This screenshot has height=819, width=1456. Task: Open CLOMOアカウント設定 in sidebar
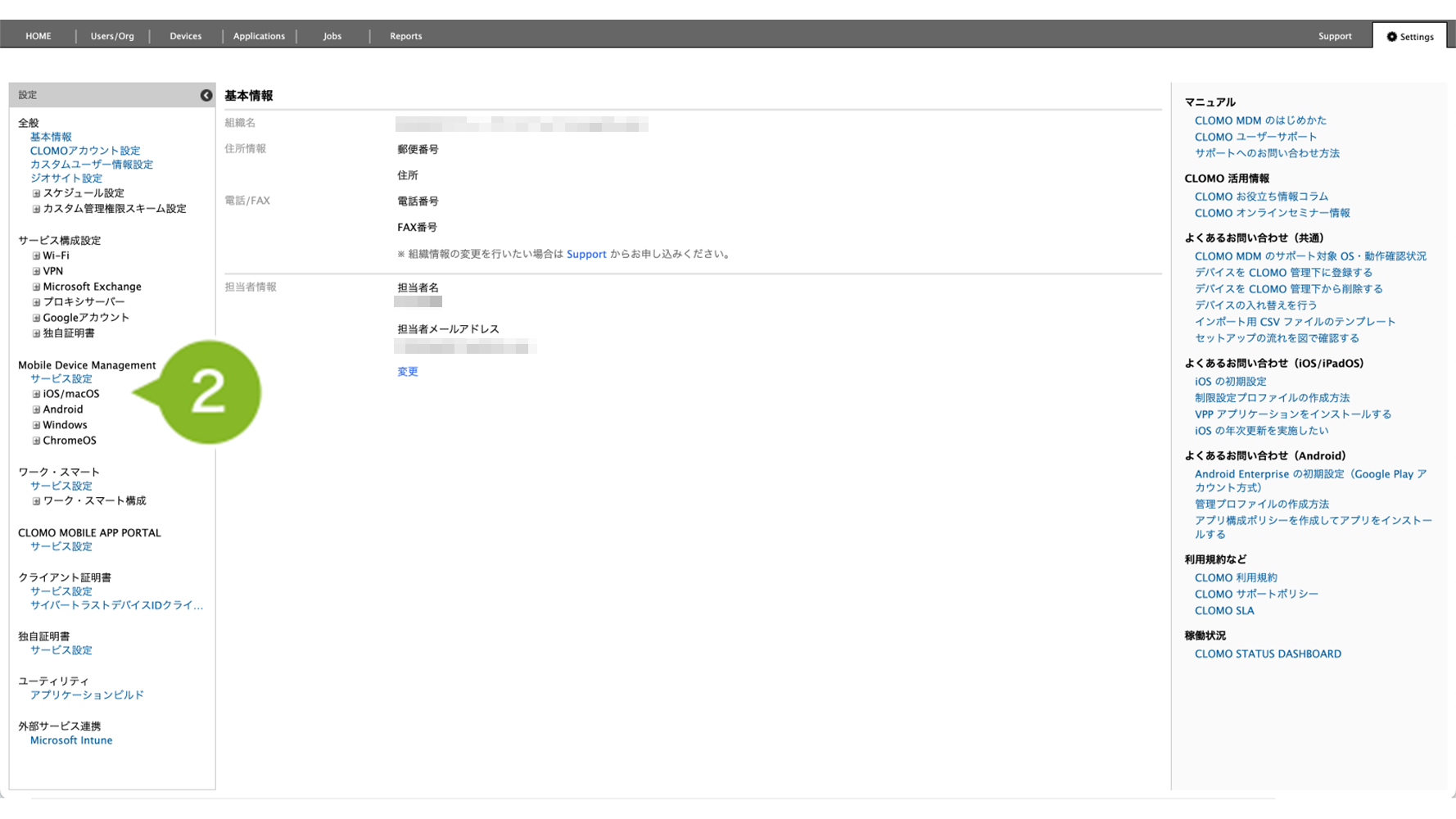pyautogui.click(x=85, y=151)
